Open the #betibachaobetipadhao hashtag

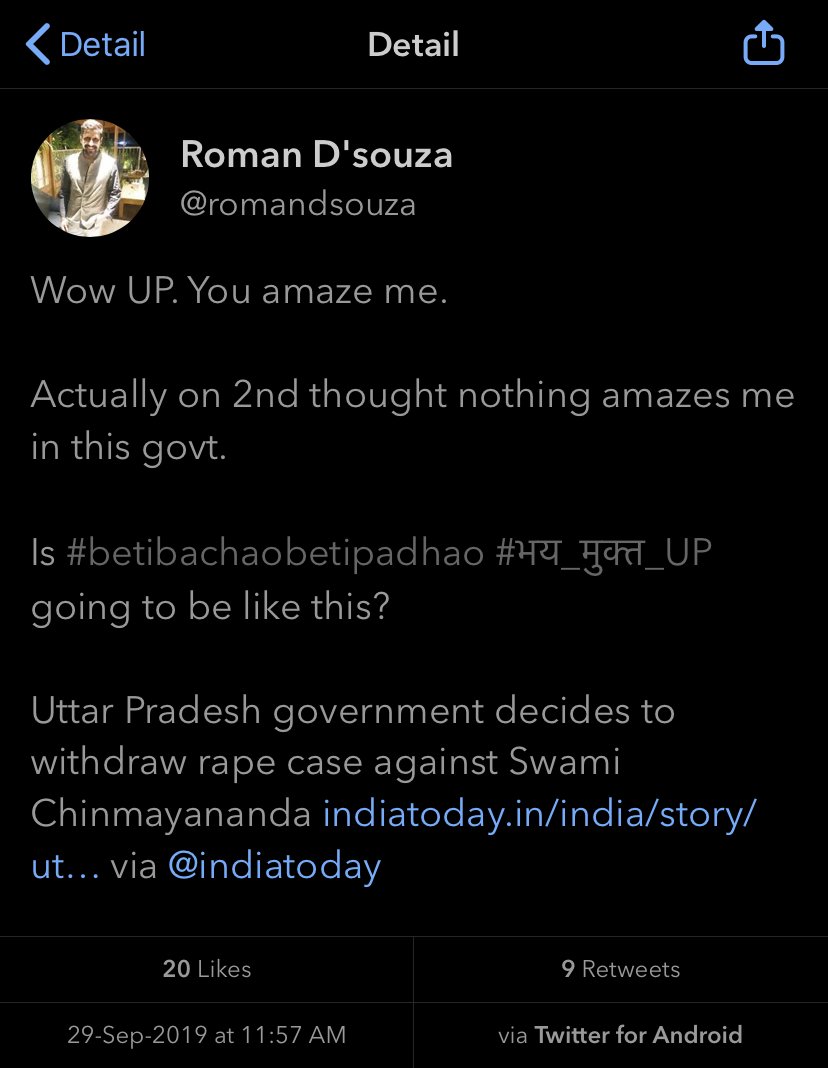pyautogui.click(x=275, y=553)
